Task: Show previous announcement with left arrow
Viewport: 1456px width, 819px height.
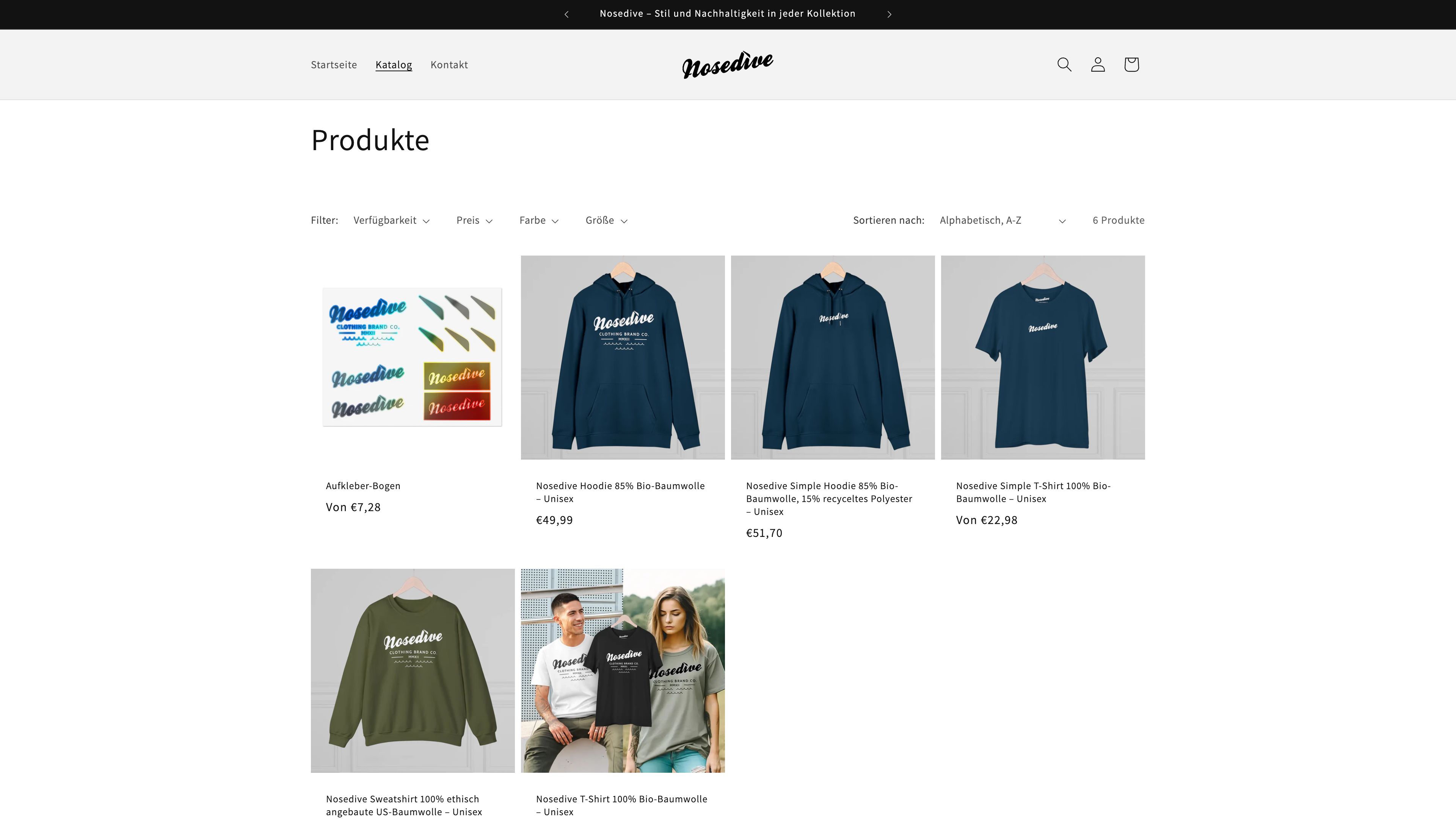Action: (x=566, y=14)
